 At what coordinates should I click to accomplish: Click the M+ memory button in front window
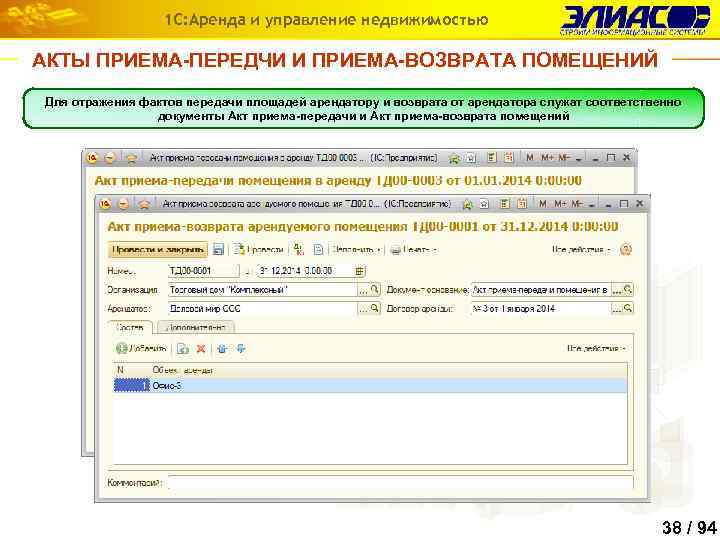(560, 203)
